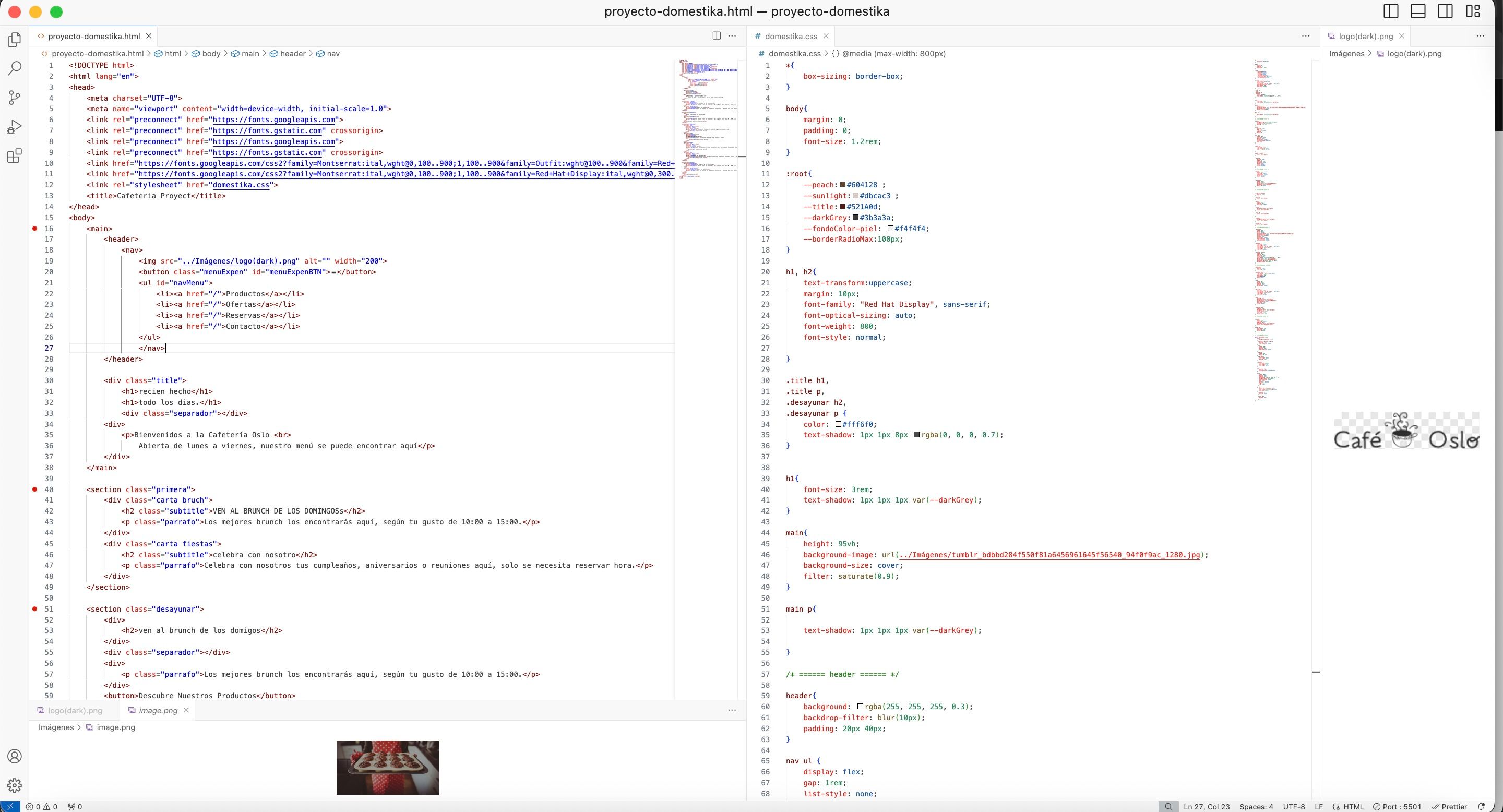
Task: Select the domestika.css tab
Action: [x=791, y=36]
